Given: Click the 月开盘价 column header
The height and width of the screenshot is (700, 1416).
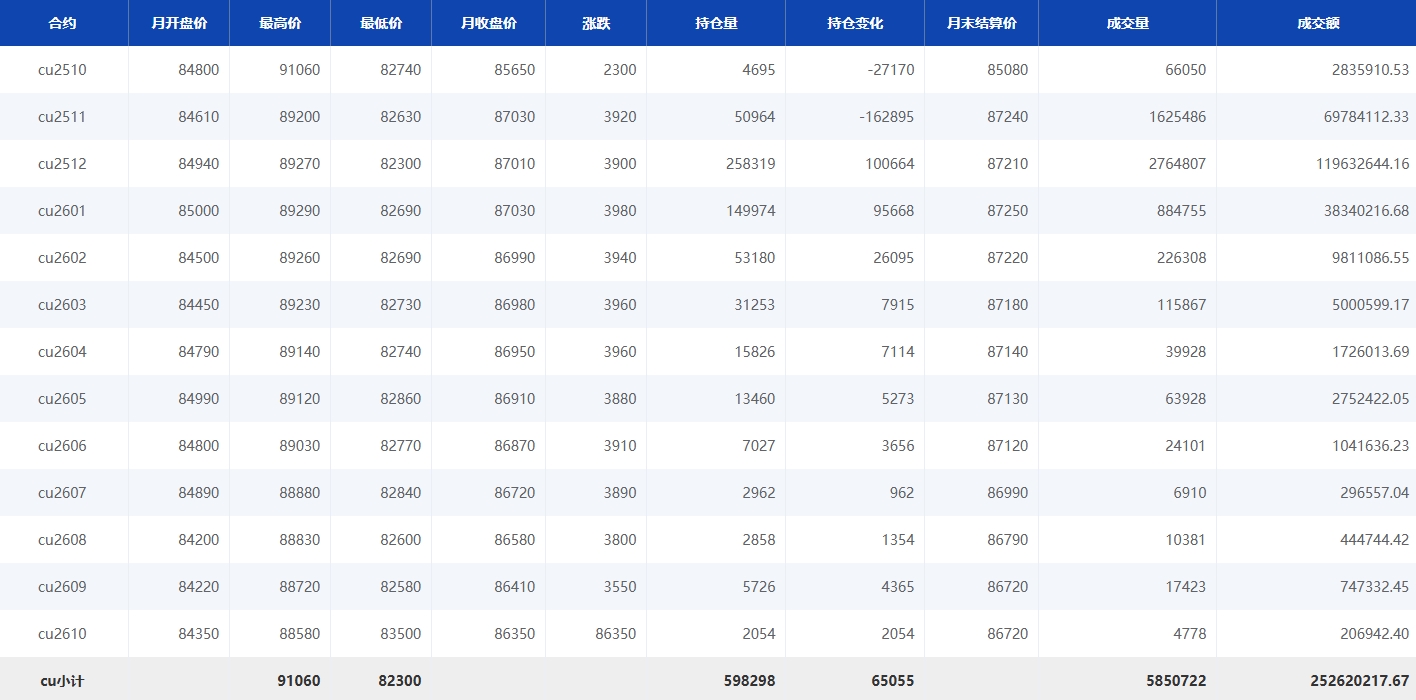Looking at the screenshot, I should [179, 23].
